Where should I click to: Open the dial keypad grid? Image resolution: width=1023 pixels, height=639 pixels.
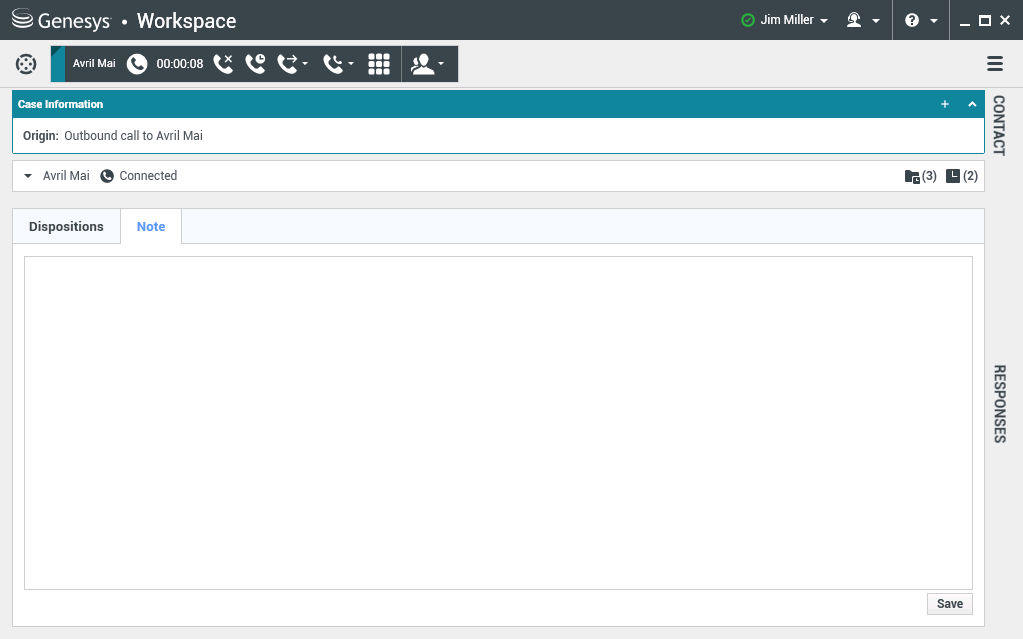click(x=379, y=63)
